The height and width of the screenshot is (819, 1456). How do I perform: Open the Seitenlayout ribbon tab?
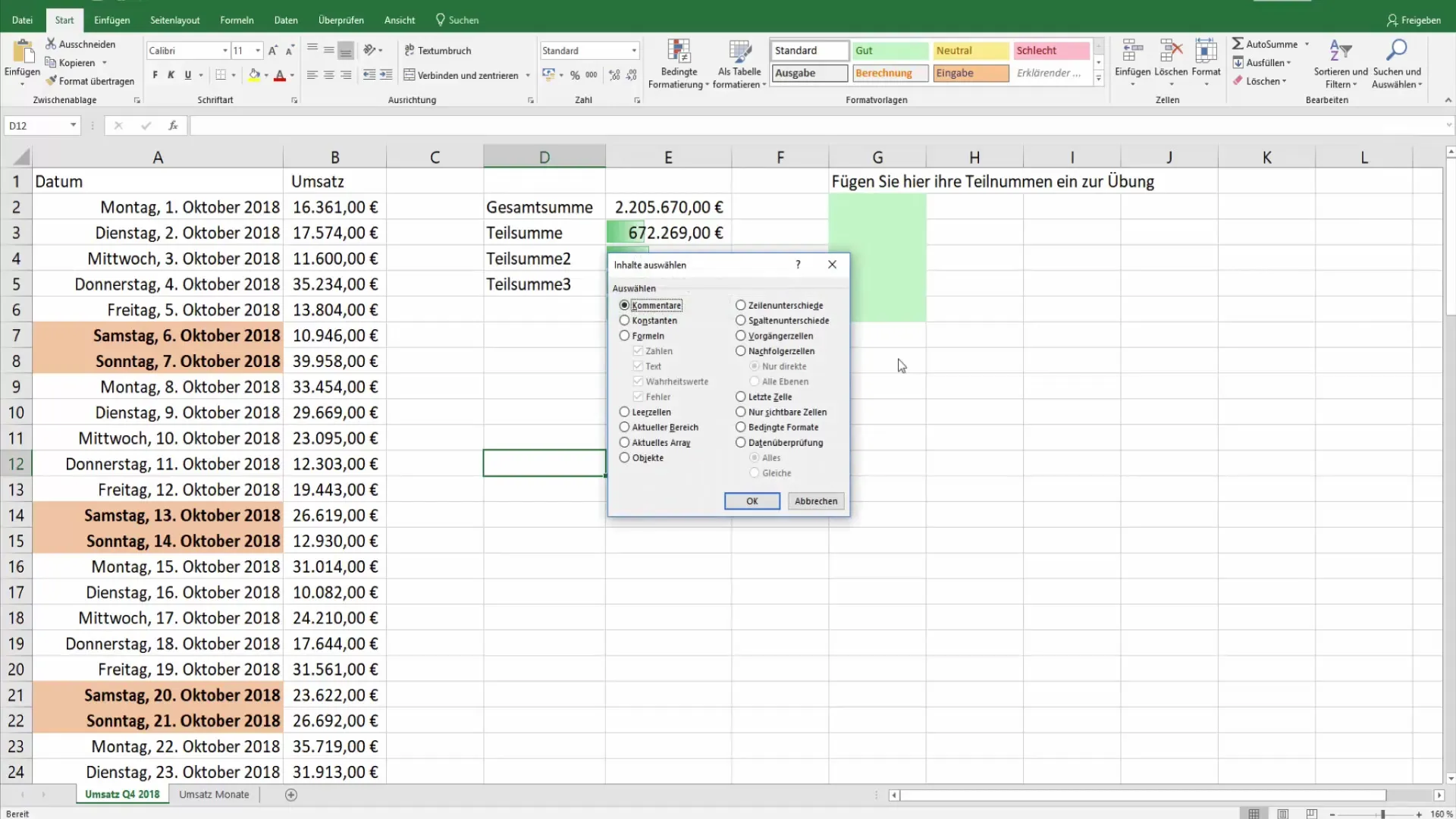(x=174, y=20)
